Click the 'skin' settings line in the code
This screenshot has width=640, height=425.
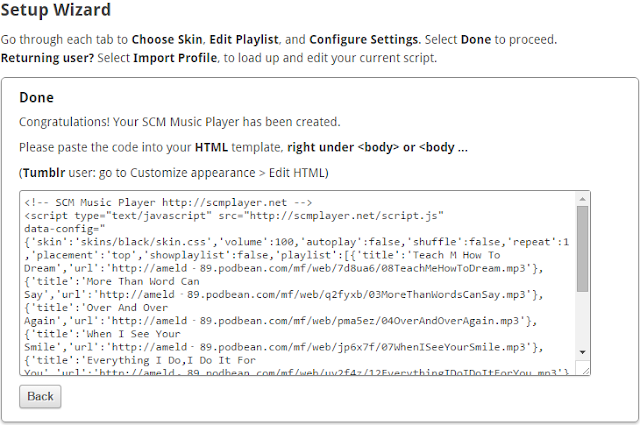tap(290, 241)
